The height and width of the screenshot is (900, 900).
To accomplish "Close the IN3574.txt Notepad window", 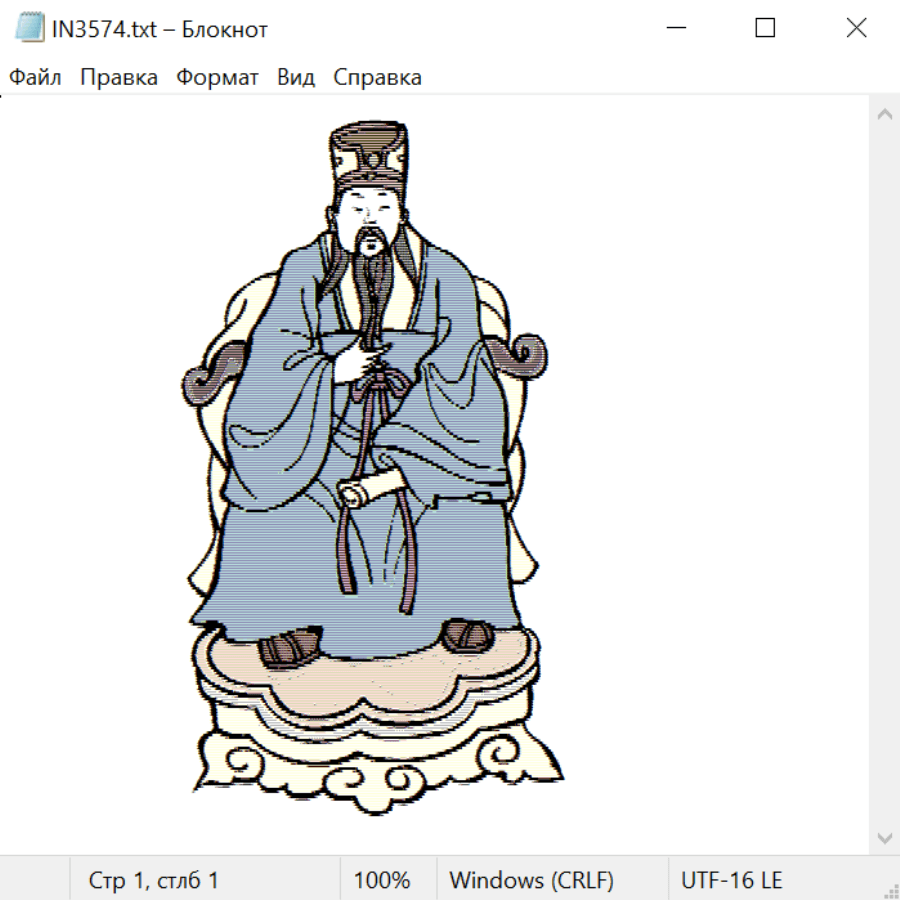I will 856,28.
